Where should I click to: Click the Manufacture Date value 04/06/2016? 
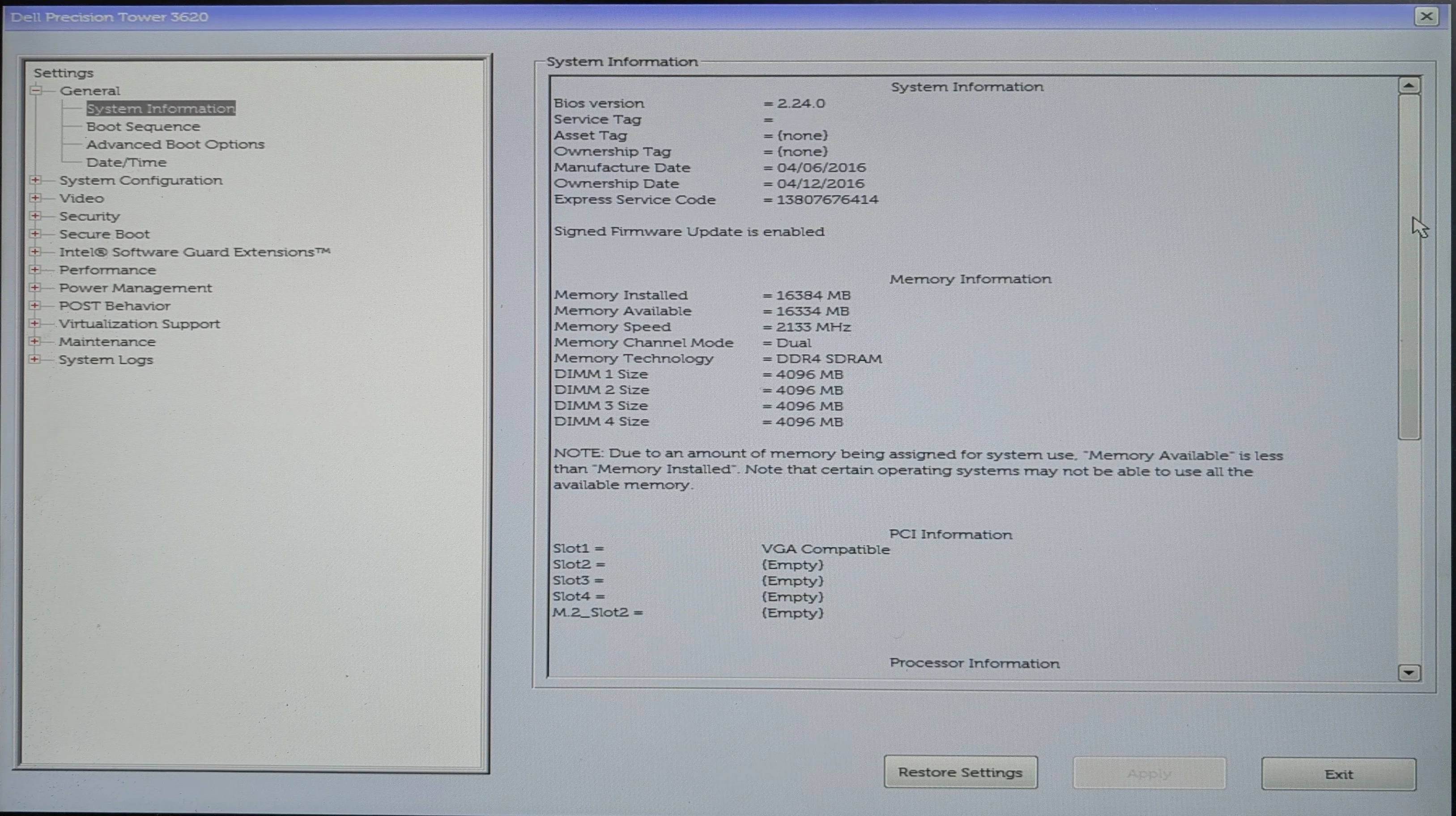[821, 168]
